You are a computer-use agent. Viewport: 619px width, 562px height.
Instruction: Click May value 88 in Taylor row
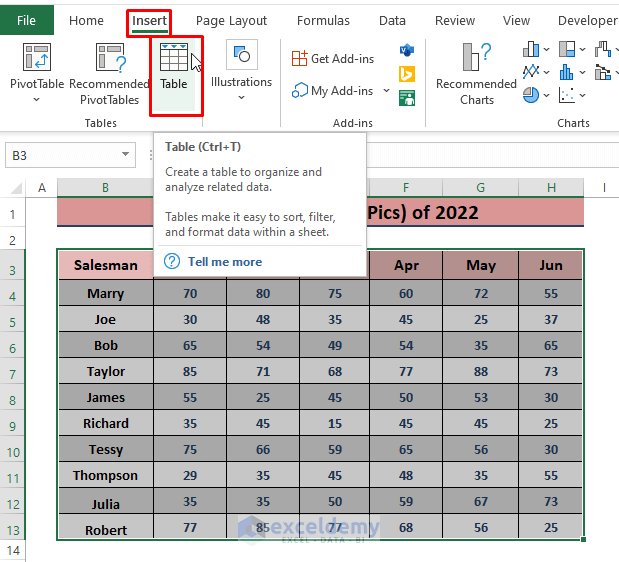[x=480, y=371]
